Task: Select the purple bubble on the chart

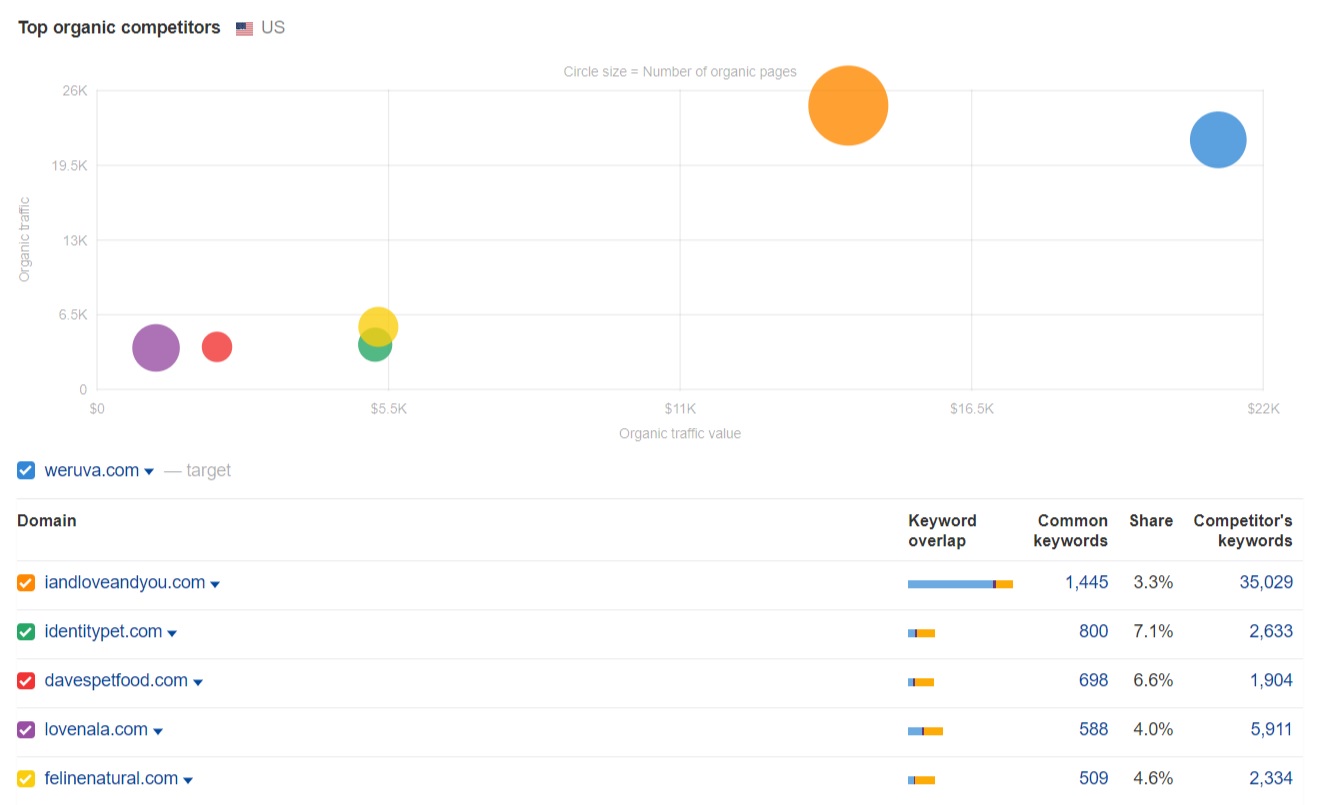Action: tap(155, 348)
